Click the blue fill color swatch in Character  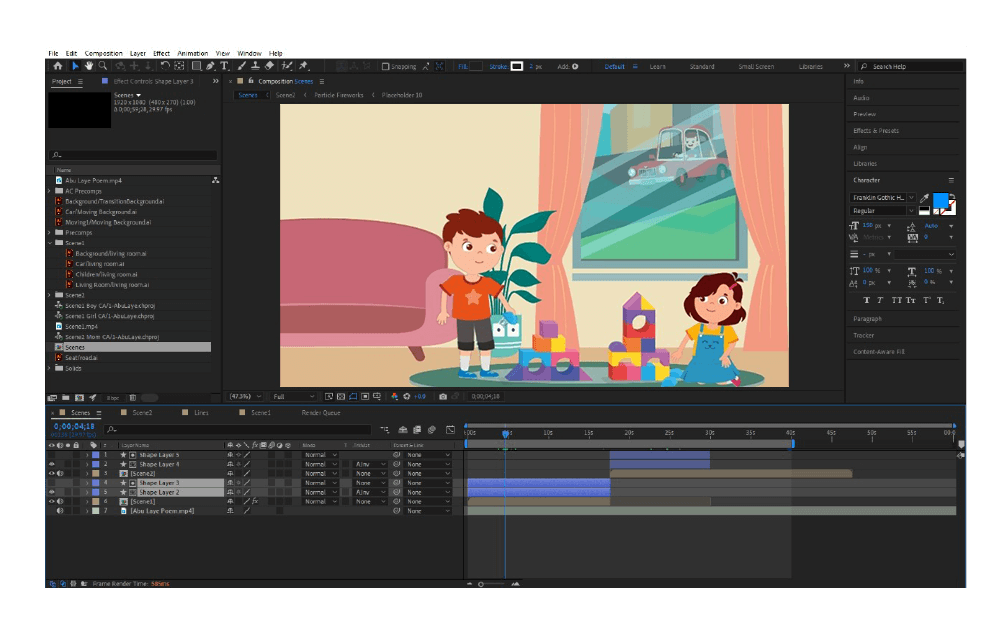940,200
